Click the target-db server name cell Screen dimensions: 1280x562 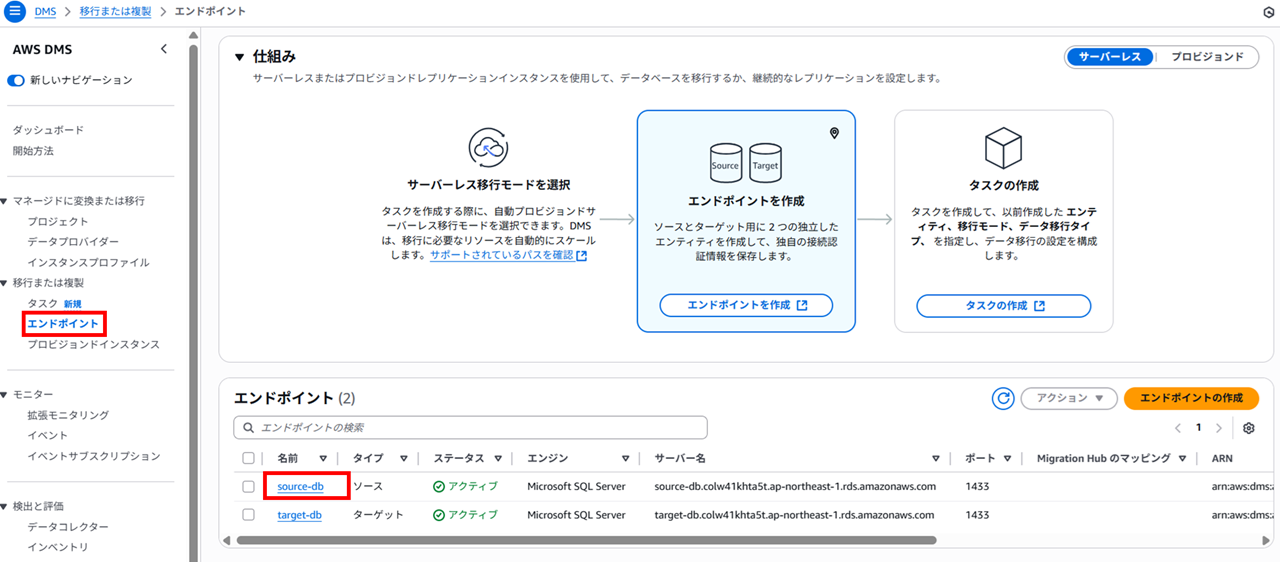pos(794,515)
